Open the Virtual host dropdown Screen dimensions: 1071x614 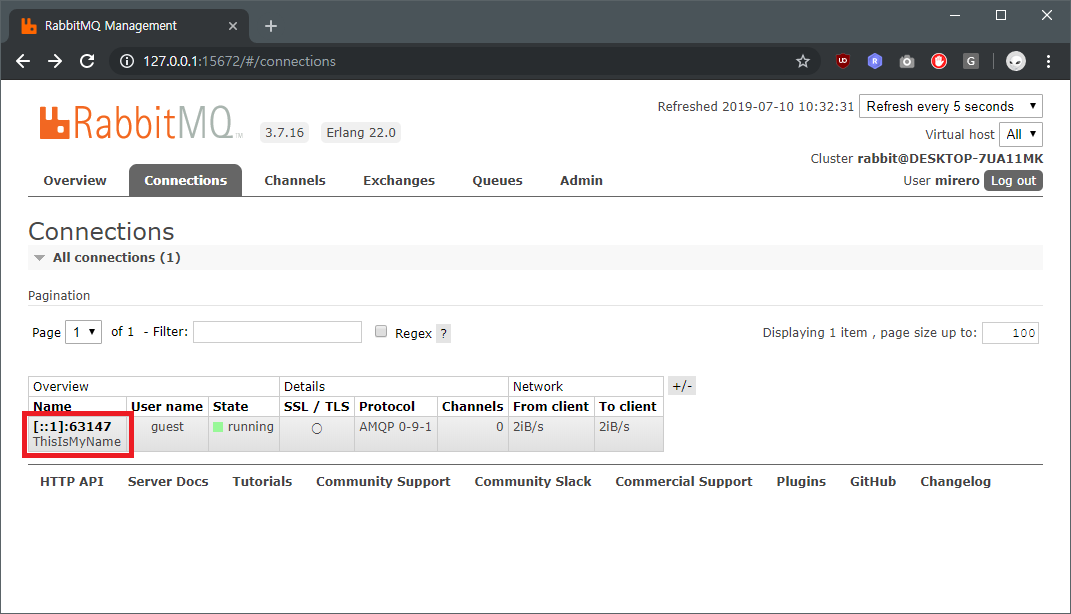pyautogui.click(x=1020, y=135)
